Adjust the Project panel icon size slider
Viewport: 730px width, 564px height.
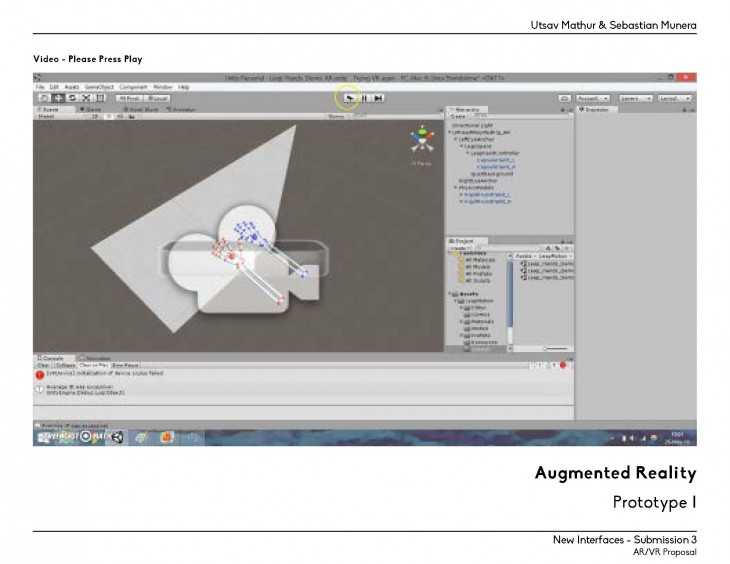click(x=556, y=348)
